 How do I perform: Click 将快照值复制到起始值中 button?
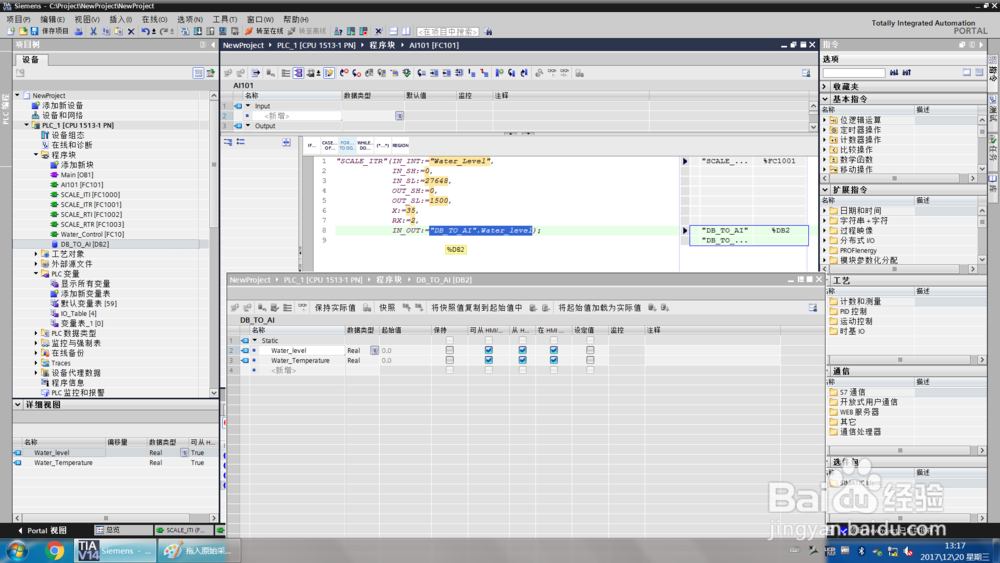click(x=477, y=307)
